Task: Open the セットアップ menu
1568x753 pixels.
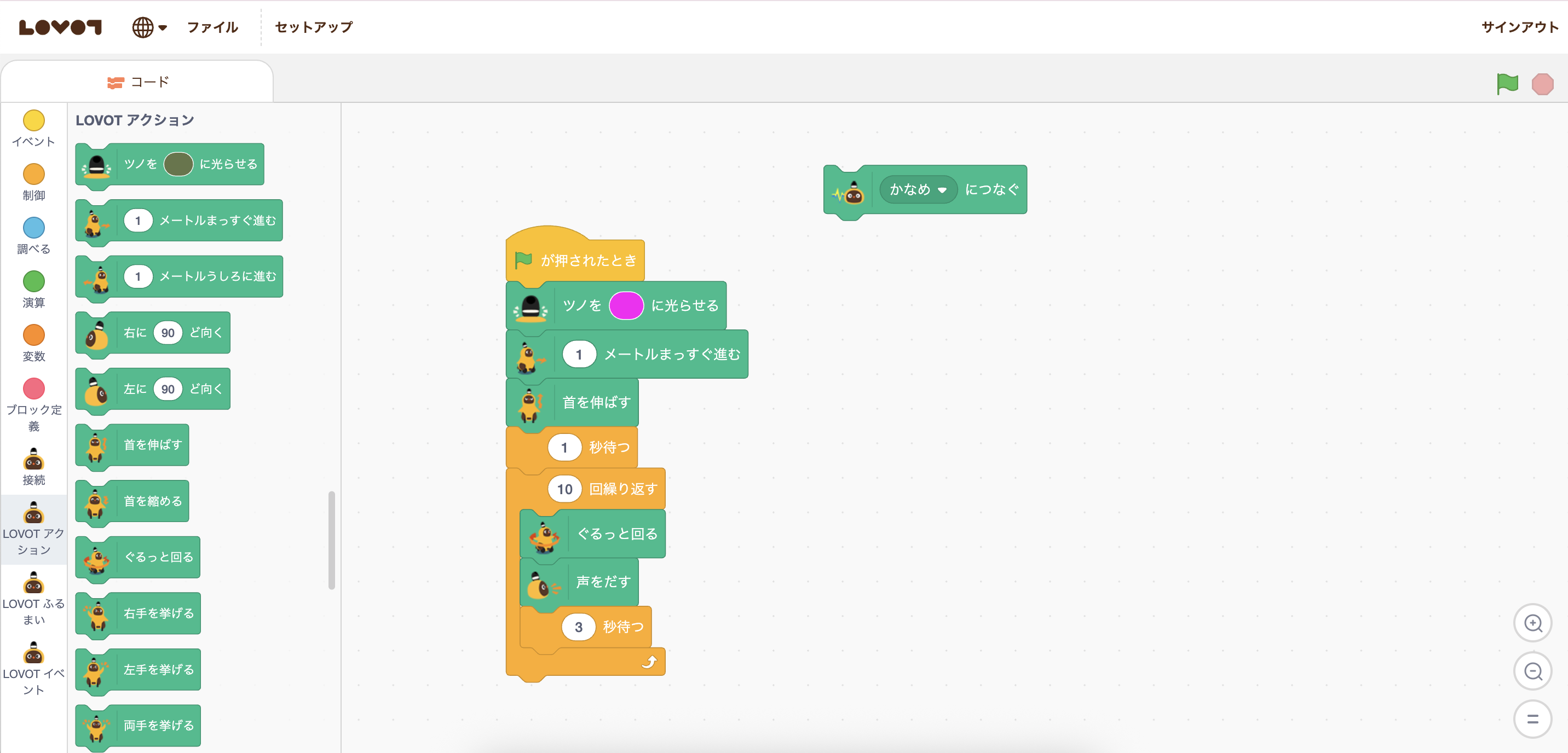Action: tap(314, 27)
